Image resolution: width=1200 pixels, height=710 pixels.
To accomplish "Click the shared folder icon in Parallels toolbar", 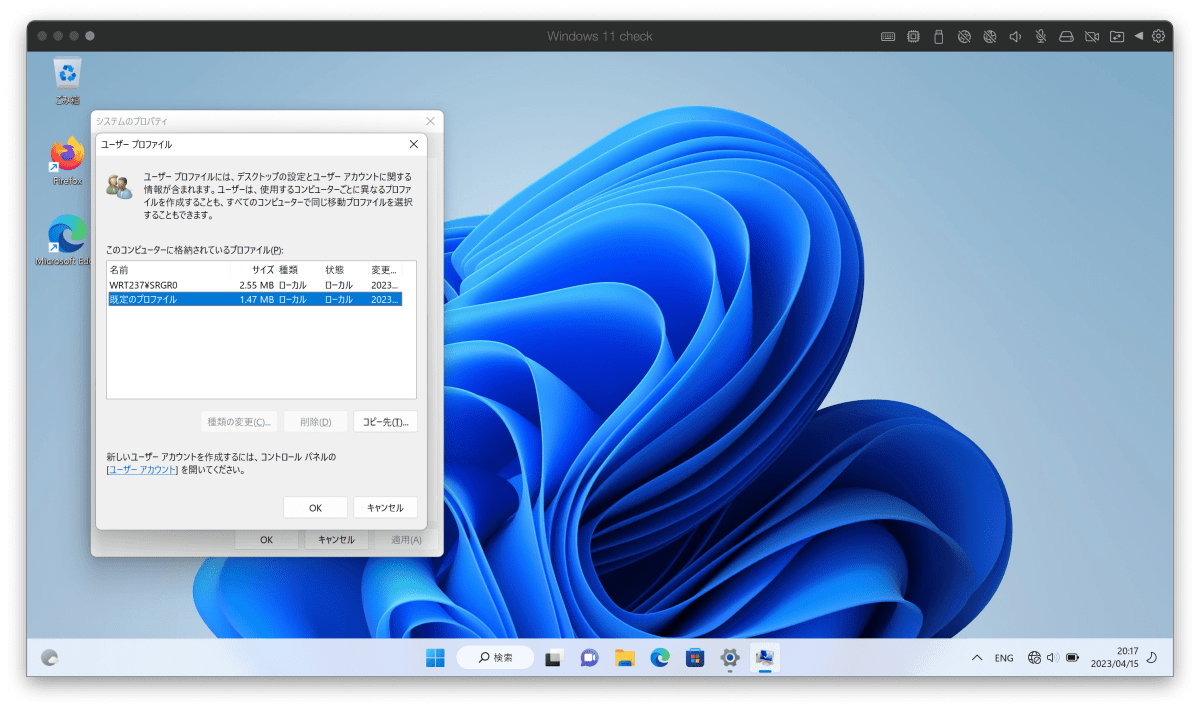I will 1117,36.
